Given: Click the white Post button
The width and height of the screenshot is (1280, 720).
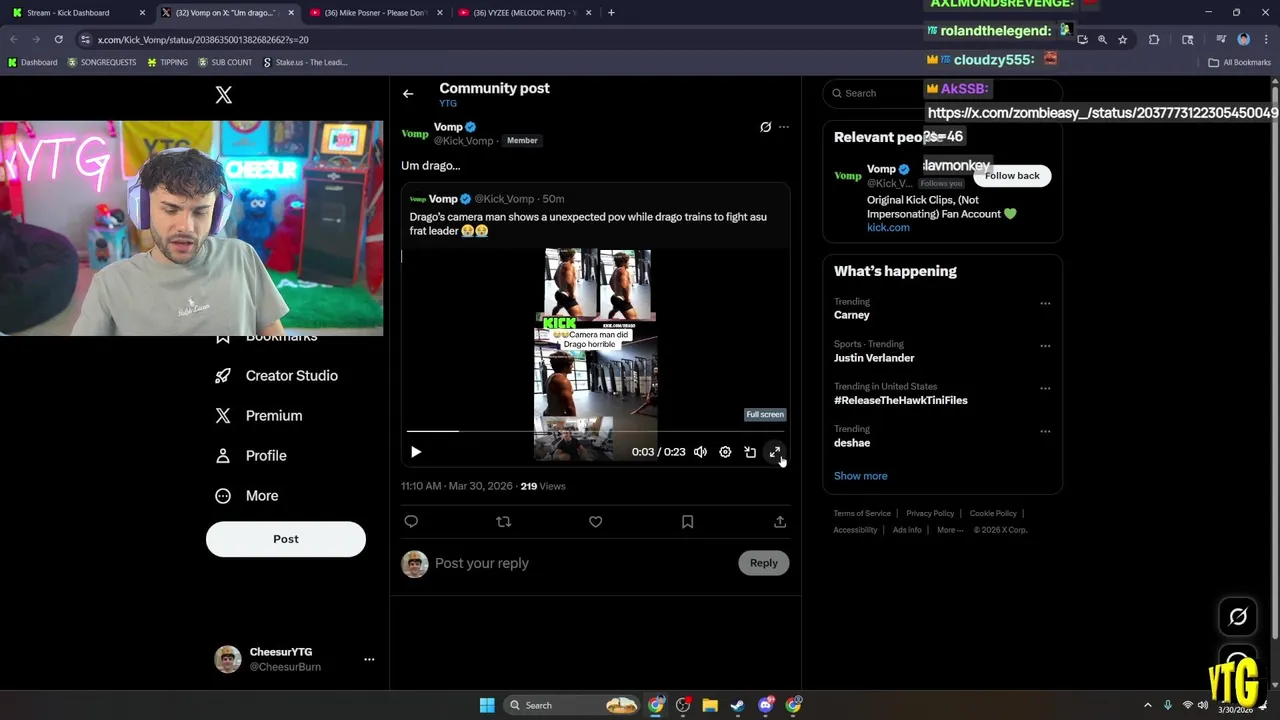Looking at the screenshot, I should pyautogui.click(x=286, y=539).
